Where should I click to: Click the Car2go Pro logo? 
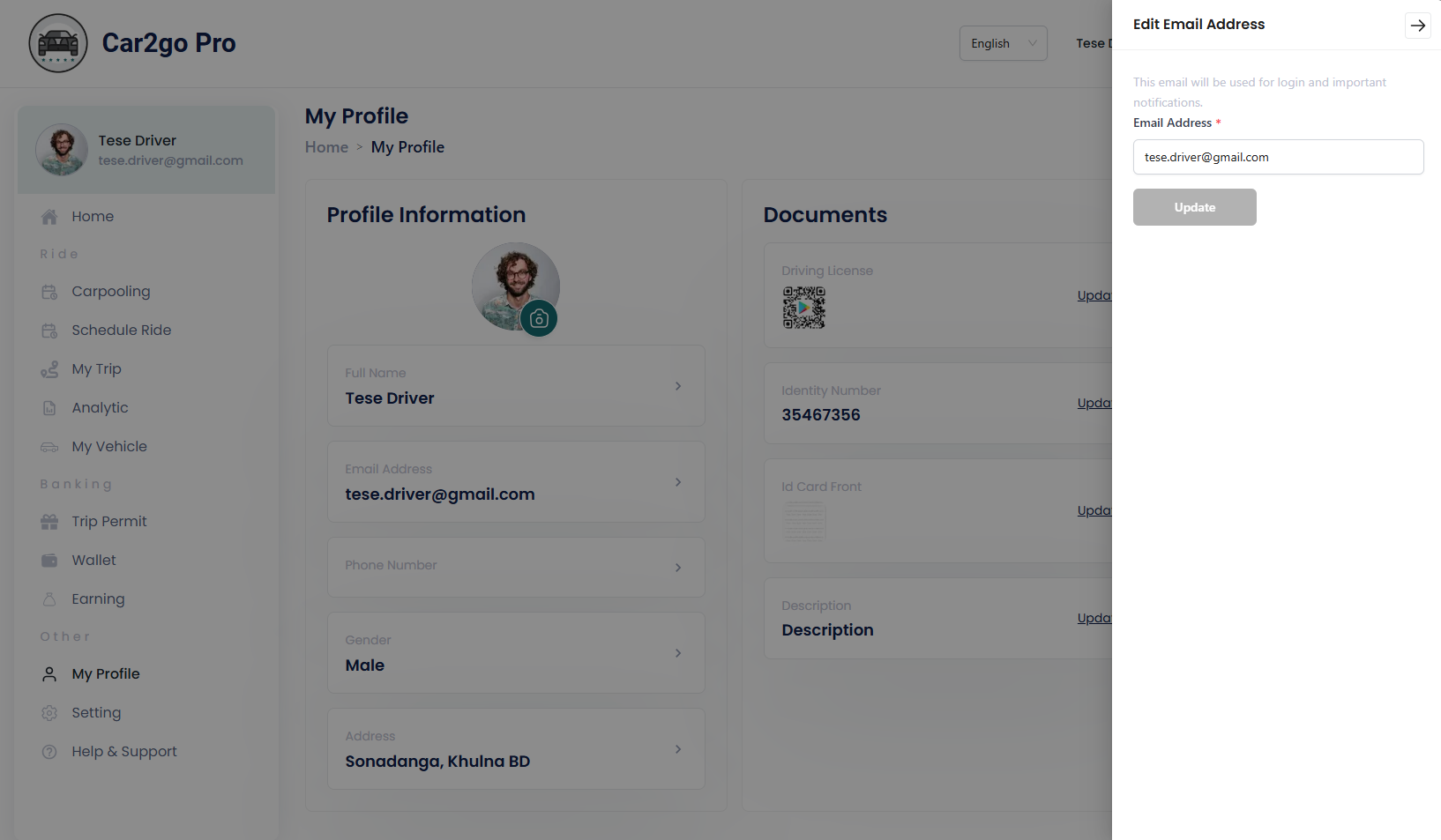58,43
